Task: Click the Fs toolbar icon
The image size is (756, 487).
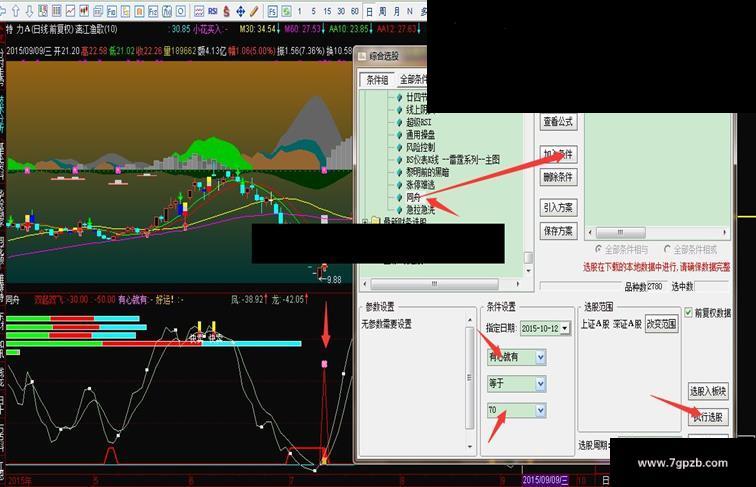Action: tap(272, 11)
